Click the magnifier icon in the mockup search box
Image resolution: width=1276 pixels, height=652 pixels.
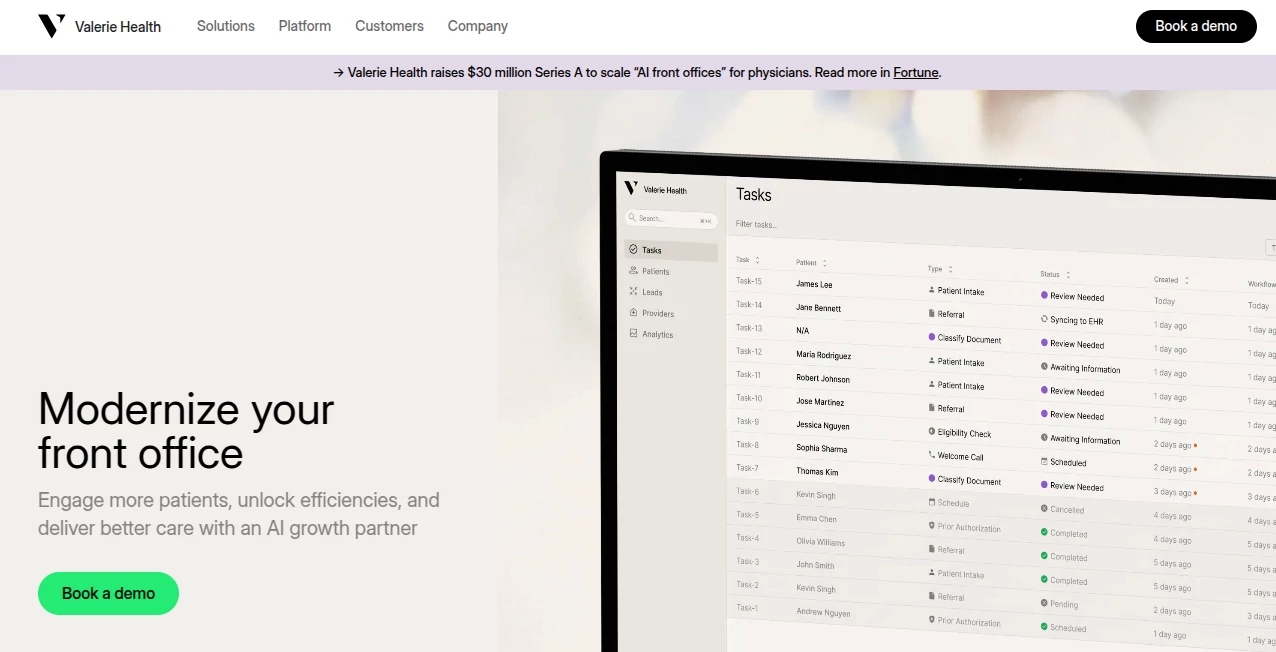[632, 217]
